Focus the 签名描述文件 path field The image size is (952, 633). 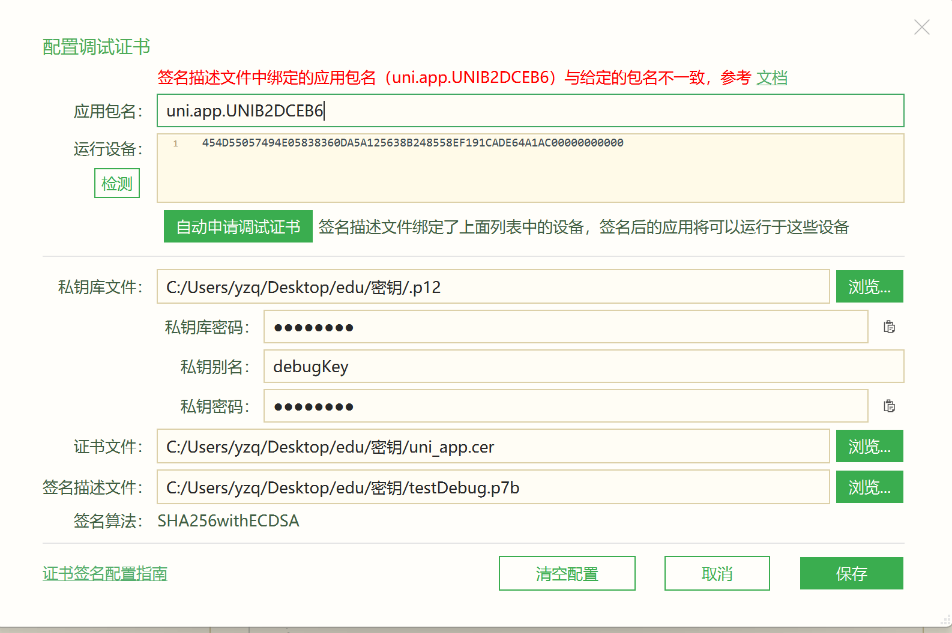coord(493,487)
